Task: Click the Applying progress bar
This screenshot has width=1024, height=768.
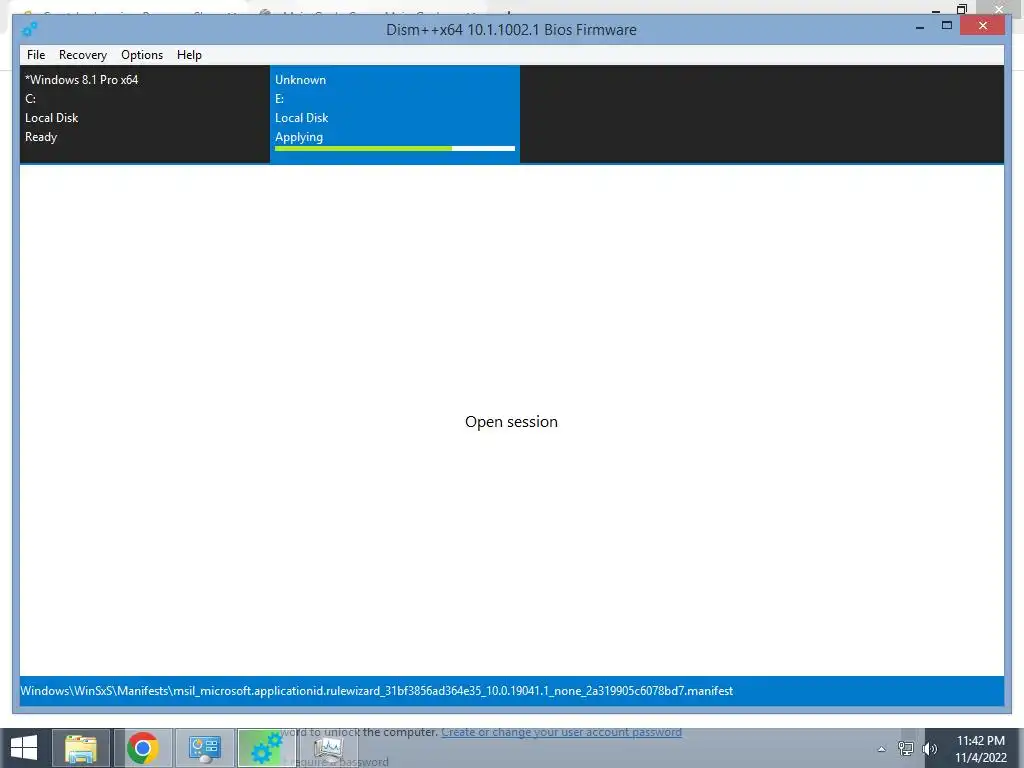Action: coord(394,149)
